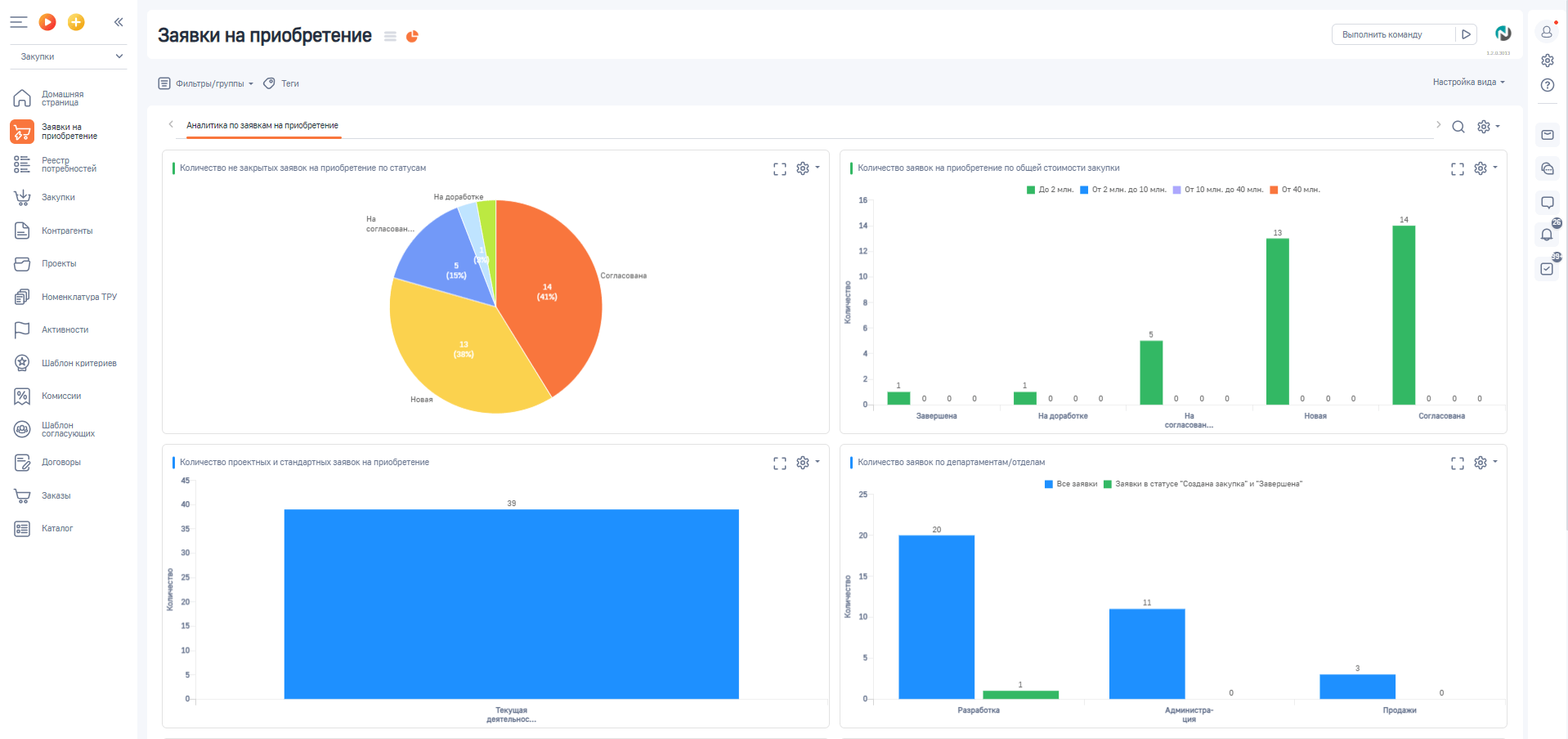Click the 'Выполнить команду' input field
1568x739 pixels.
pos(1394,34)
